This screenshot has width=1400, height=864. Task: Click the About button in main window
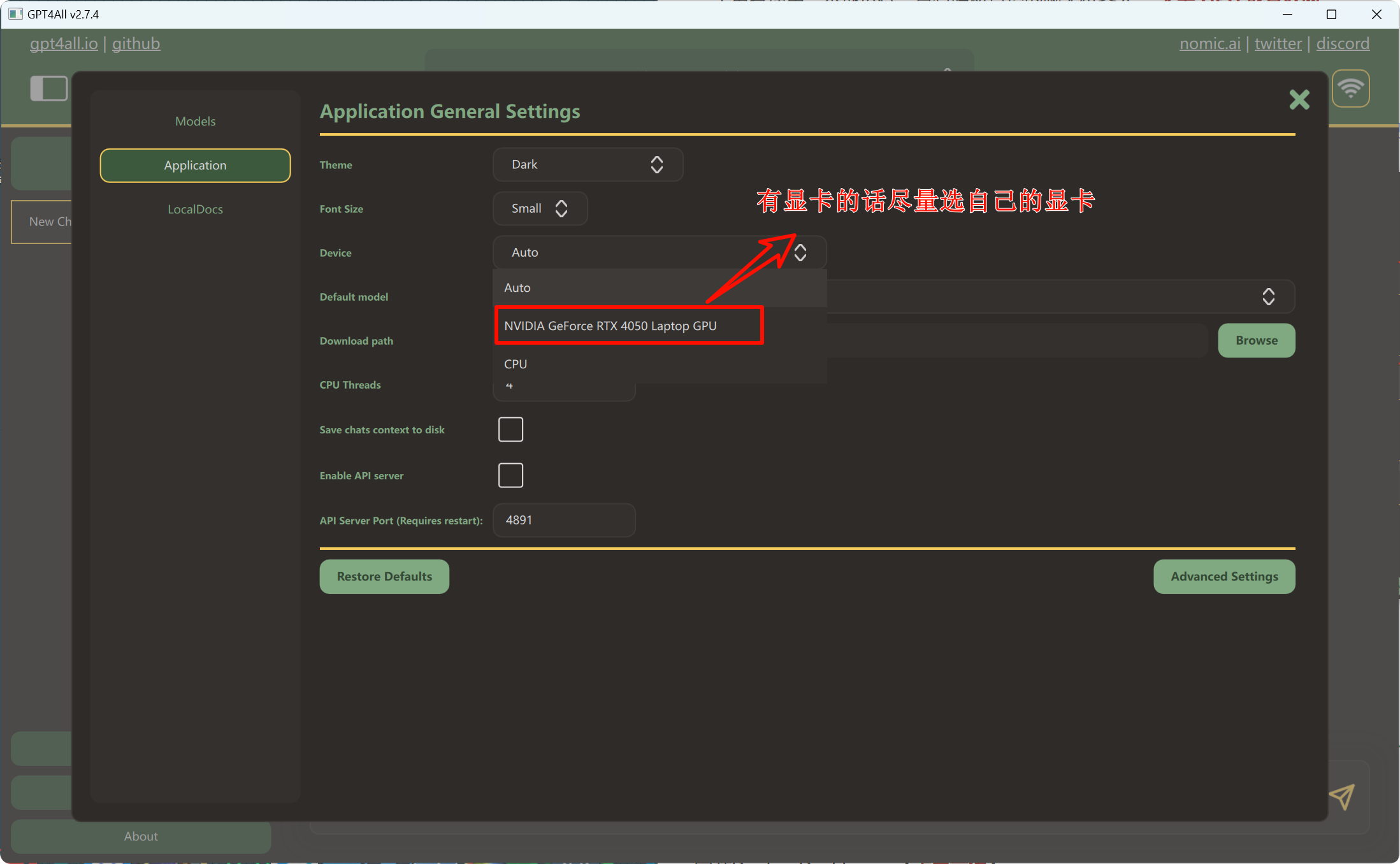(141, 836)
